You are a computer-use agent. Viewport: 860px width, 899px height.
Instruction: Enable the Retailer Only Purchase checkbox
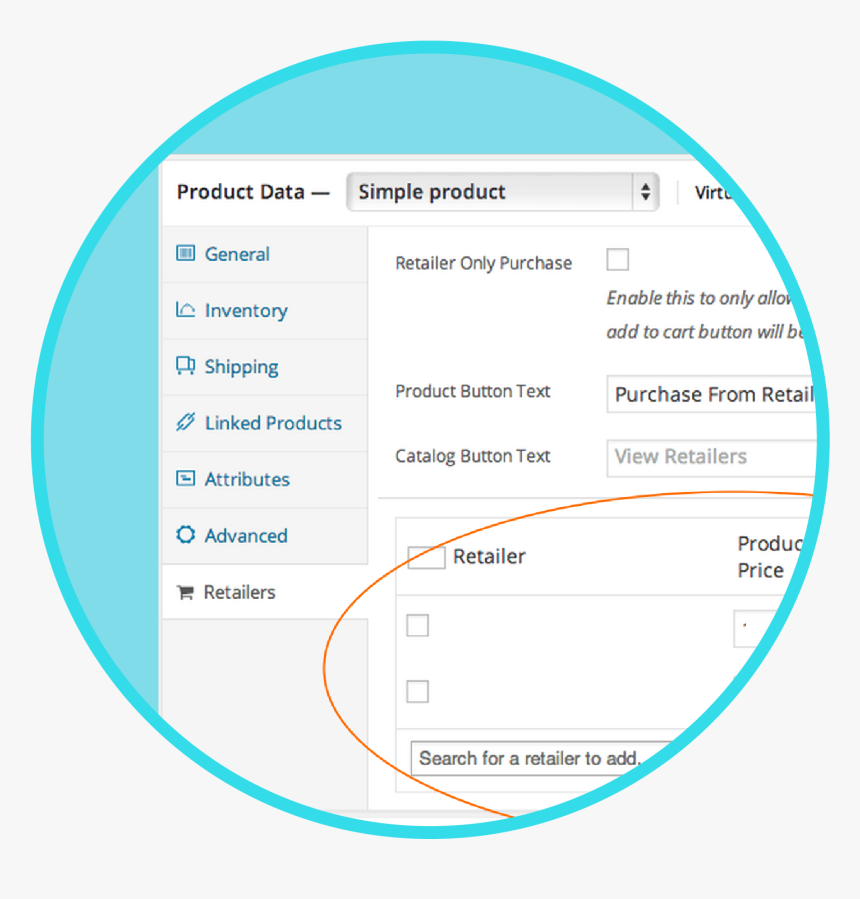(x=618, y=261)
